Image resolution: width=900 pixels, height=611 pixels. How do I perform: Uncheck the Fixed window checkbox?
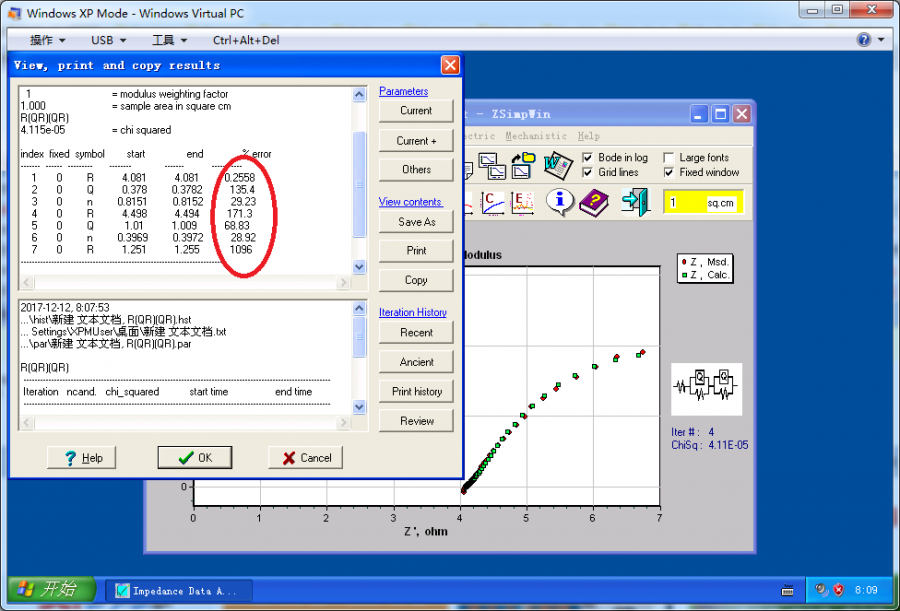point(668,172)
